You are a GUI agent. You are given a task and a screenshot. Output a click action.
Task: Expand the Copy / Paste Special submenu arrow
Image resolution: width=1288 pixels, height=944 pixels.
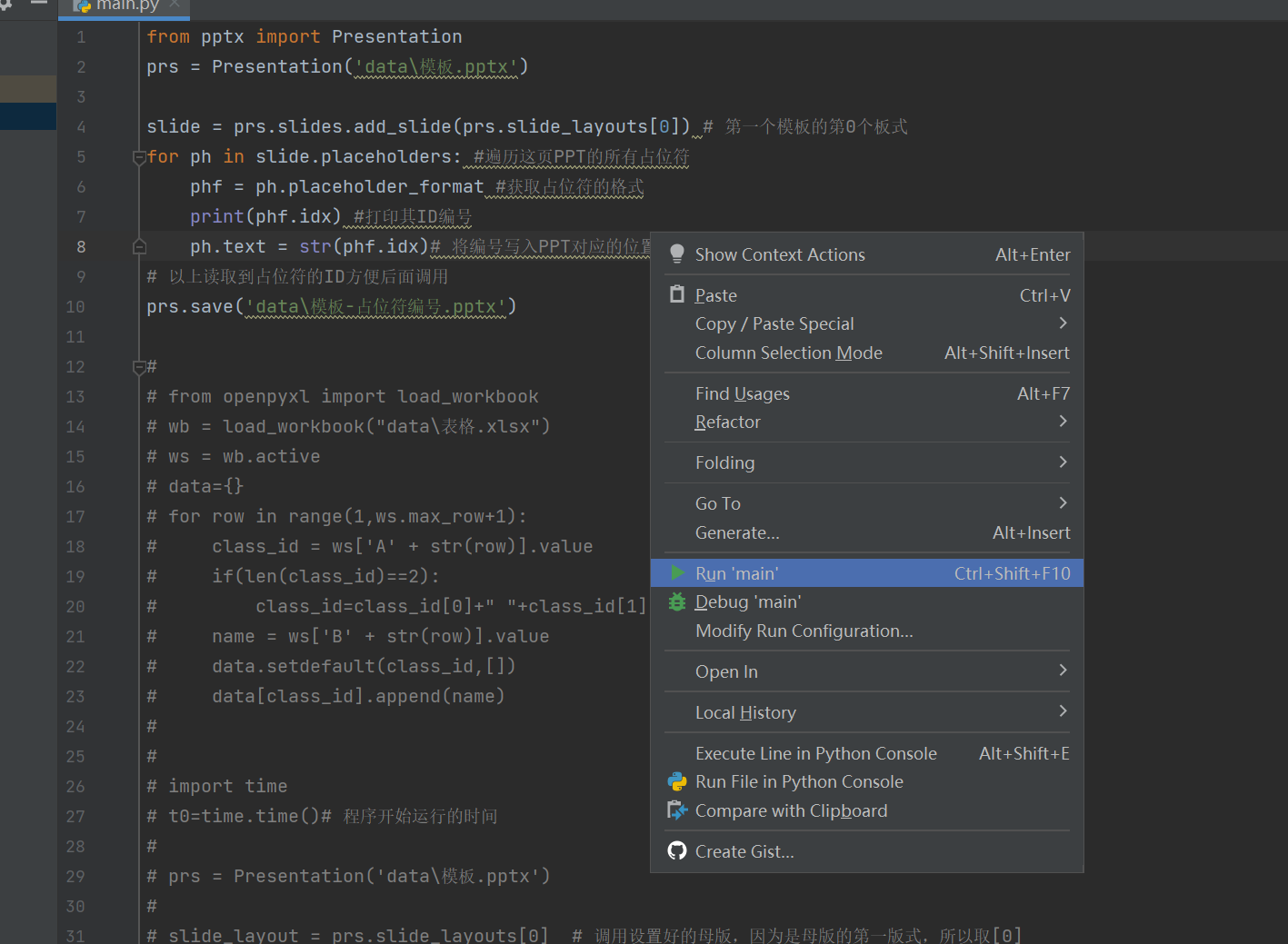[x=1063, y=323]
